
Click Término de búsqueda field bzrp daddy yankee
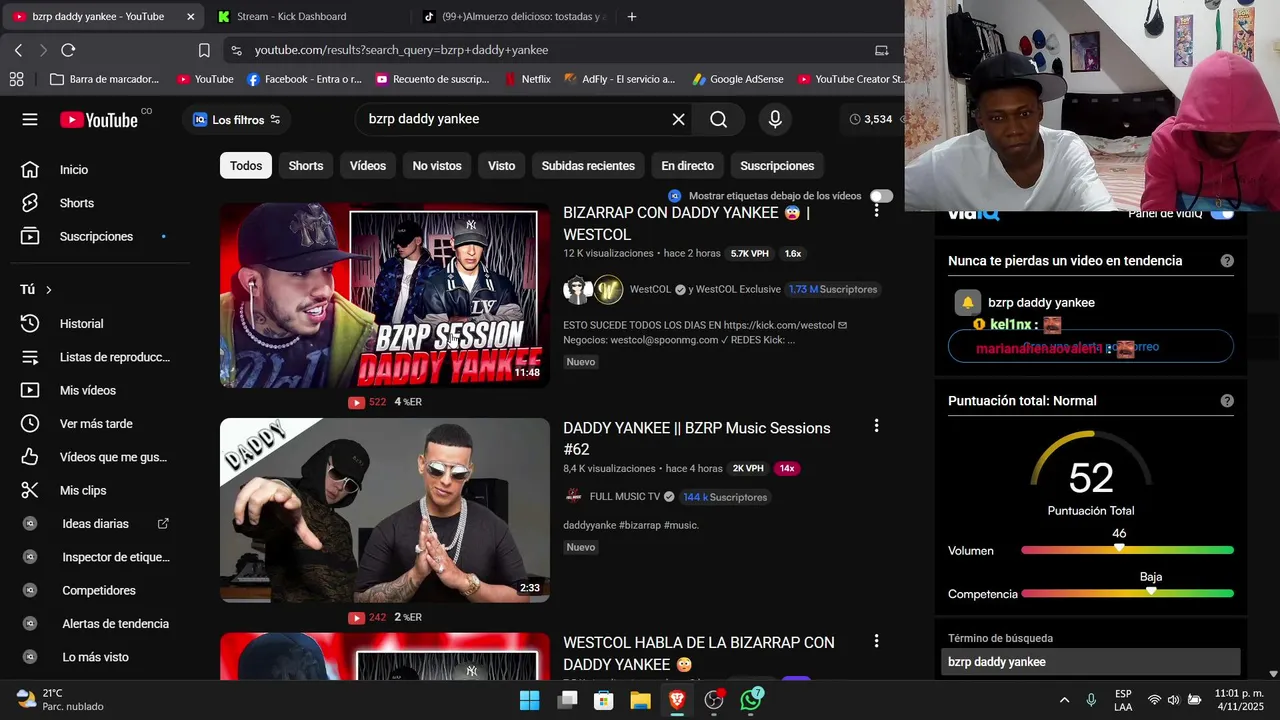pyautogui.click(x=1091, y=662)
